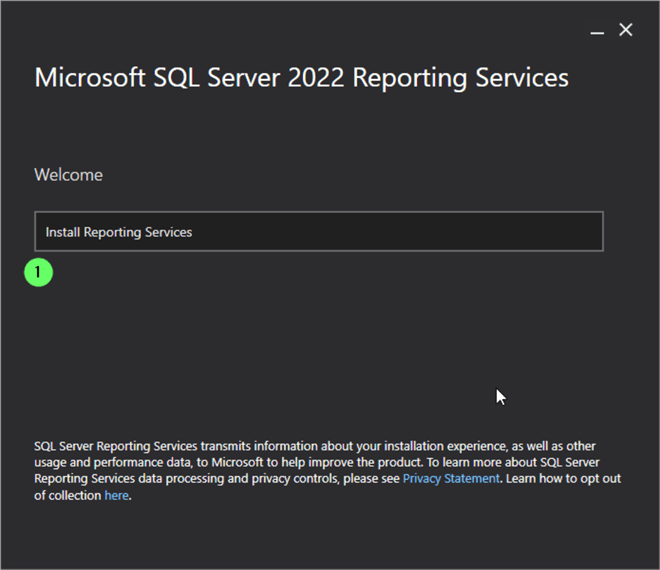Close the Reporting Services installer

[626, 30]
